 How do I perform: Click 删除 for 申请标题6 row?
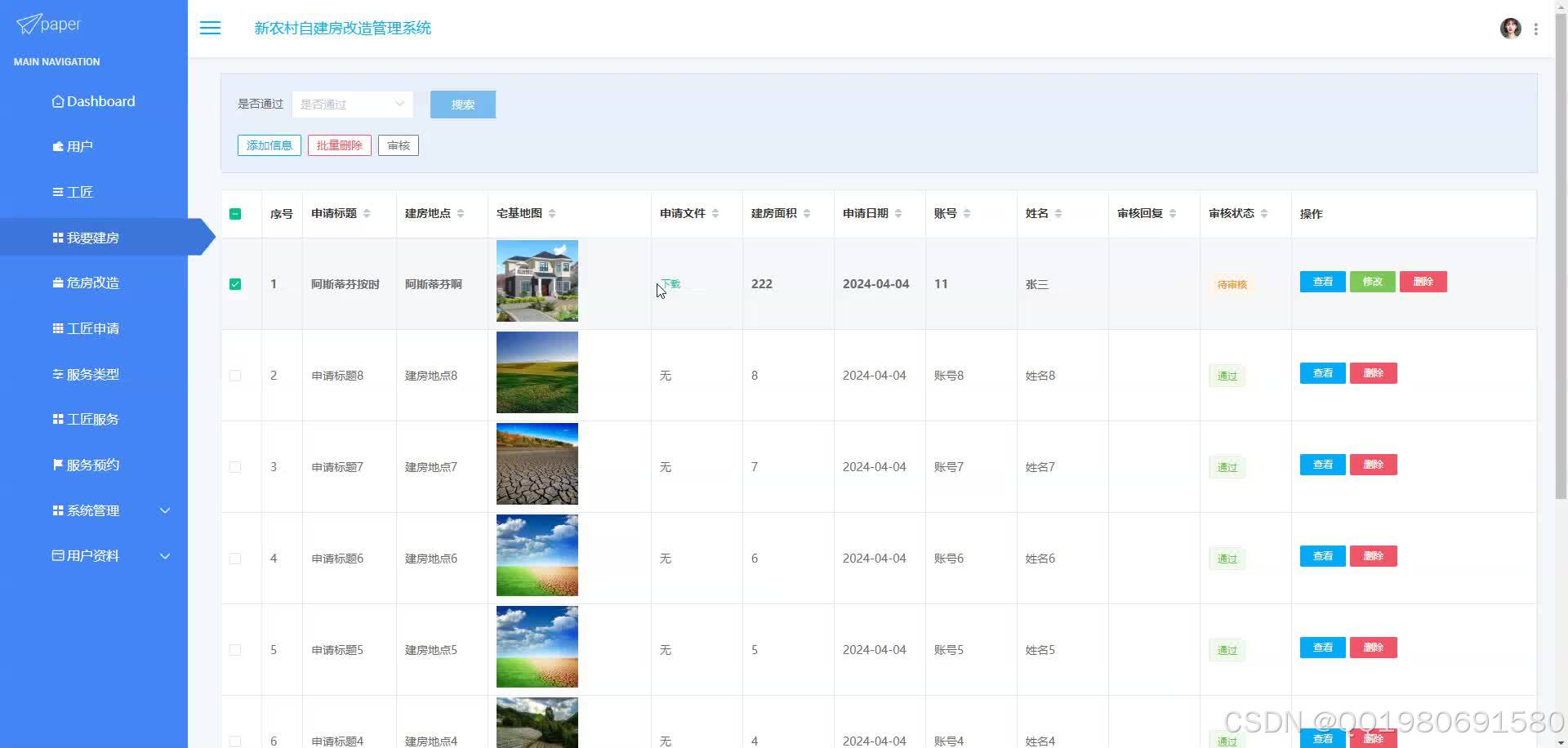coord(1374,556)
